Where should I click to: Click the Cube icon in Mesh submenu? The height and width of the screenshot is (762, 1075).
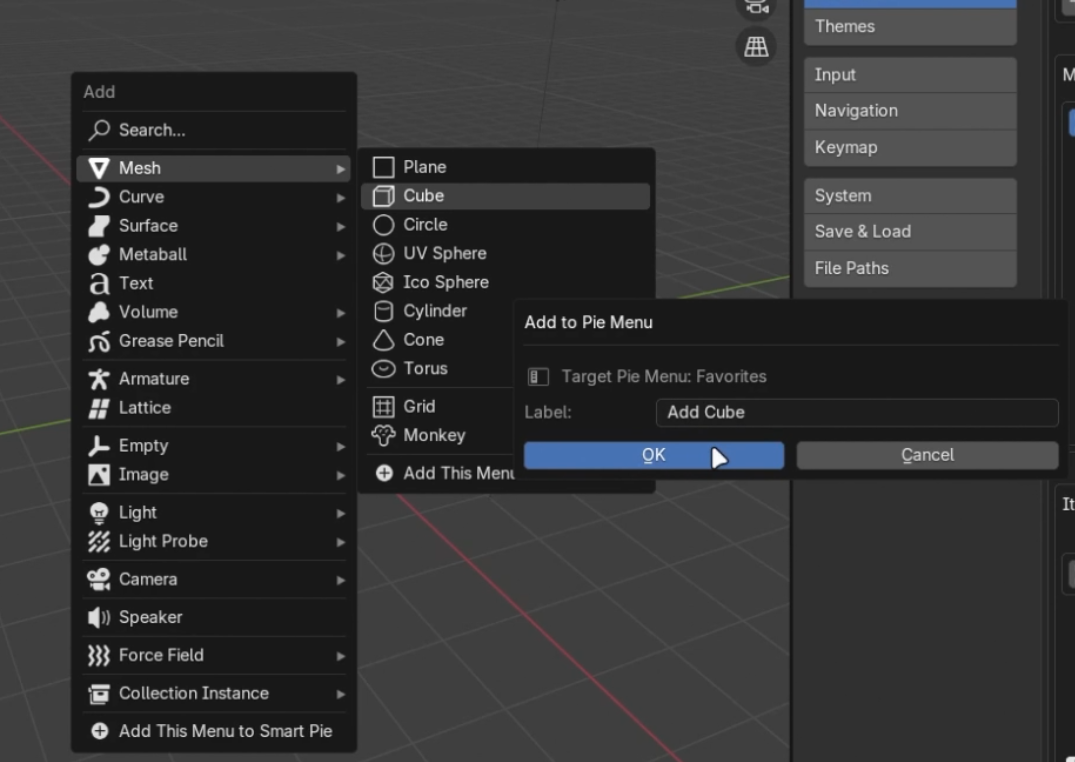(x=383, y=196)
